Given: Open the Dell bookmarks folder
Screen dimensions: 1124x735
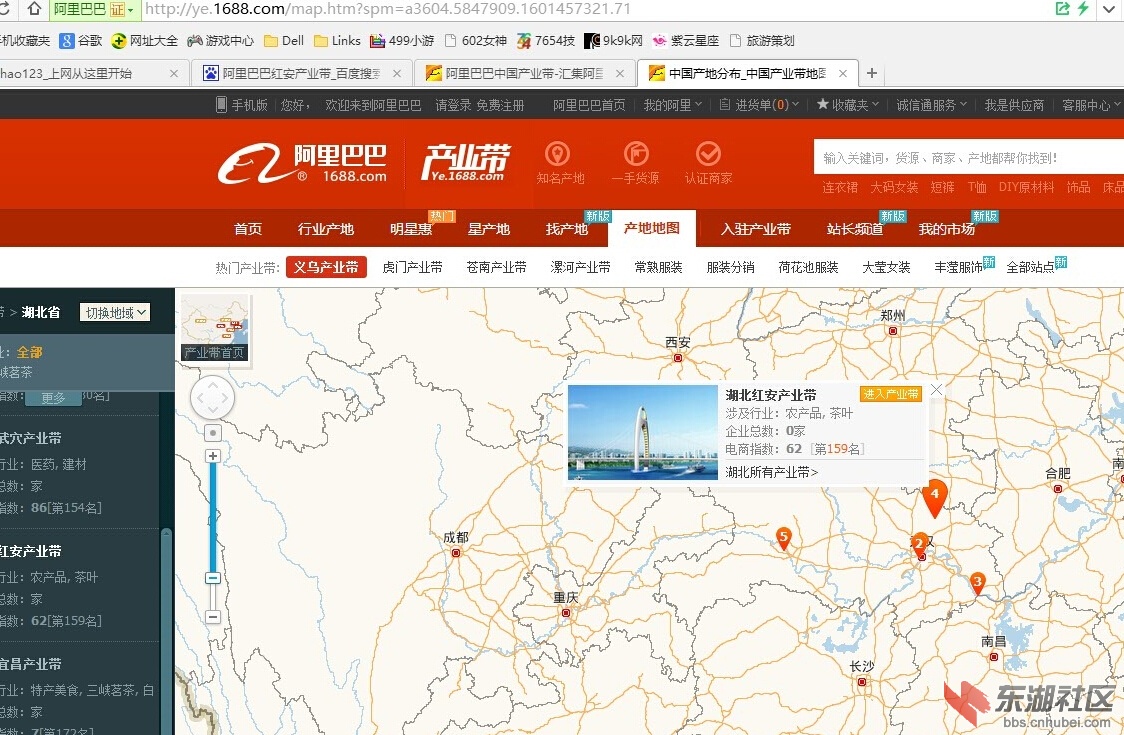Looking at the screenshot, I should coord(284,41).
